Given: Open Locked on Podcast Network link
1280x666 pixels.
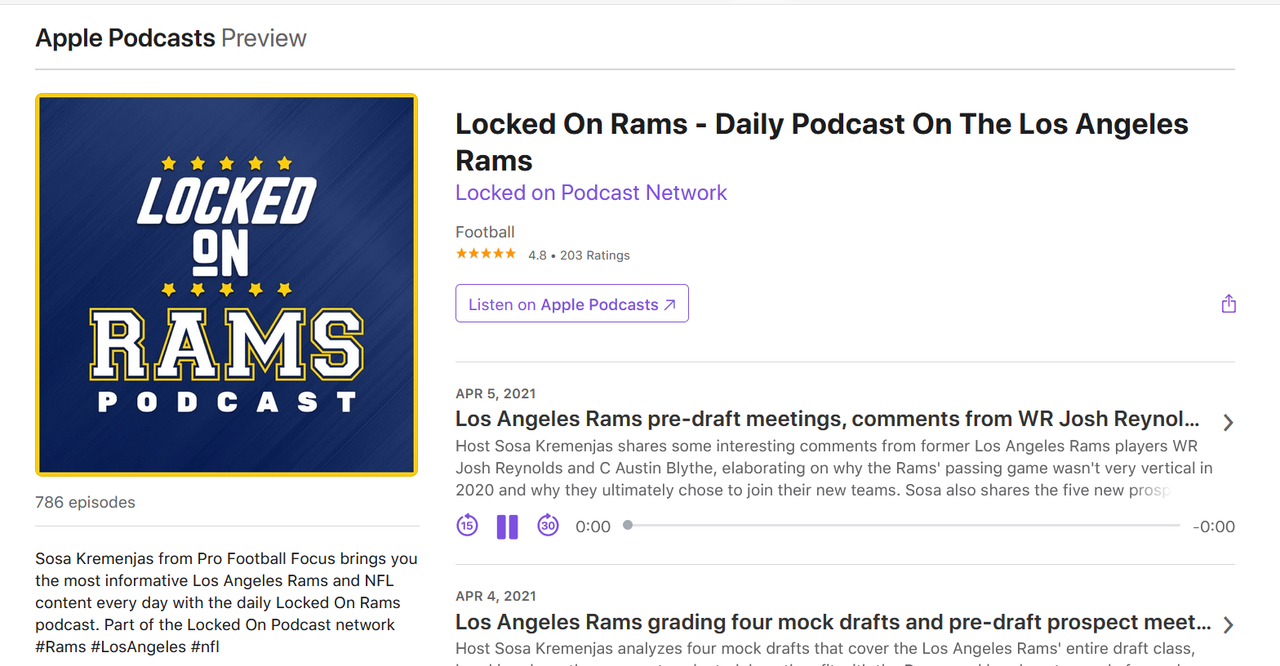Looking at the screenshot, I should coord(591,193).
